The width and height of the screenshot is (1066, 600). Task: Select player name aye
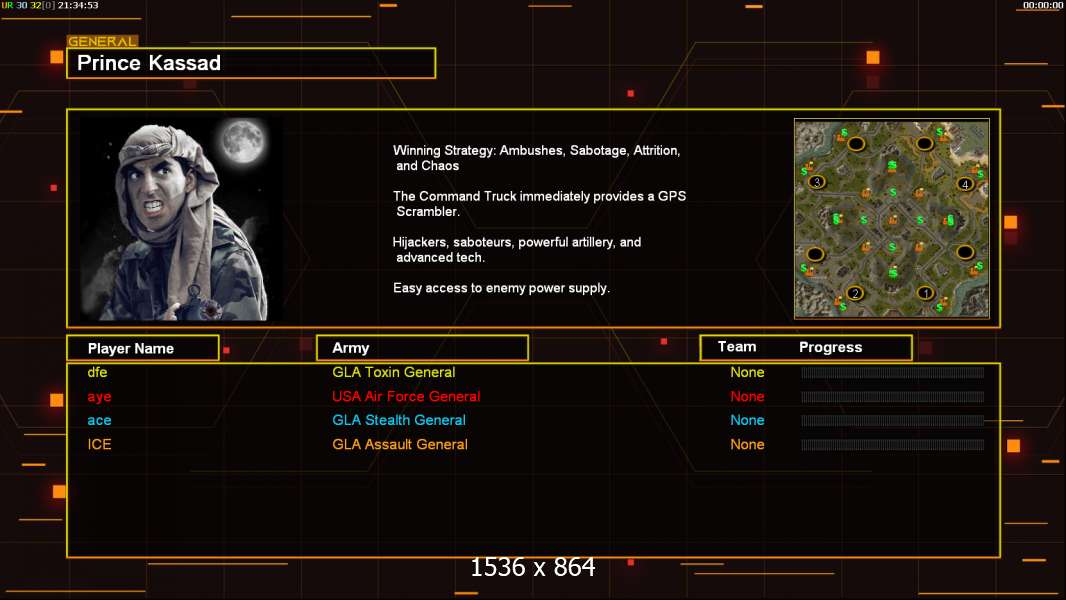pyautogui.click(x=99, y=397)
